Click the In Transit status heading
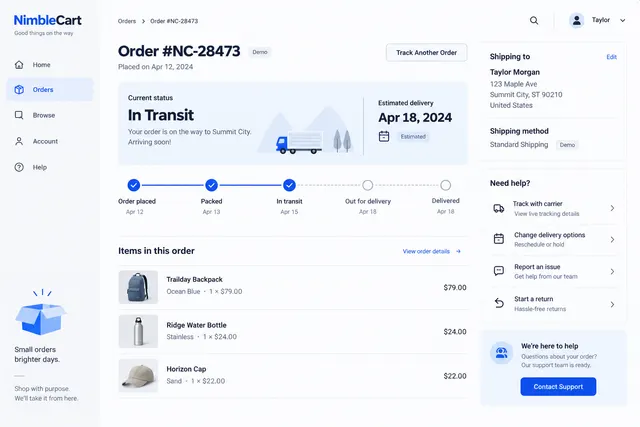Screen dimensions: 640x427 coord(161,116)
